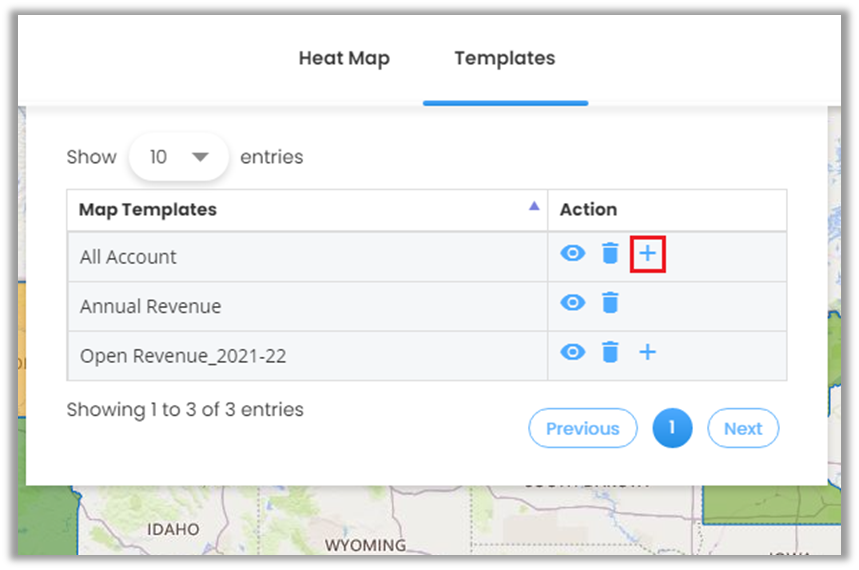
Task: Click the Action column header
Action: click(x=588, y=209)
